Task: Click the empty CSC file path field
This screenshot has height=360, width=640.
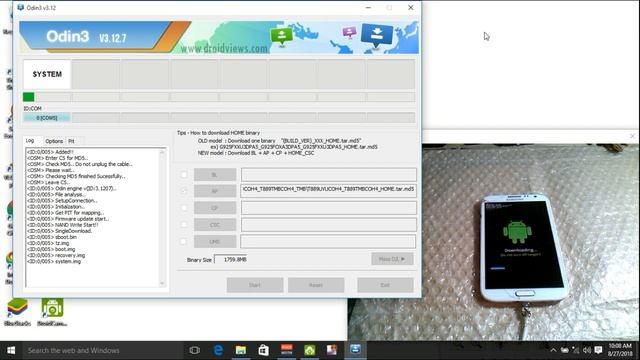Action: tap(329, 224)
